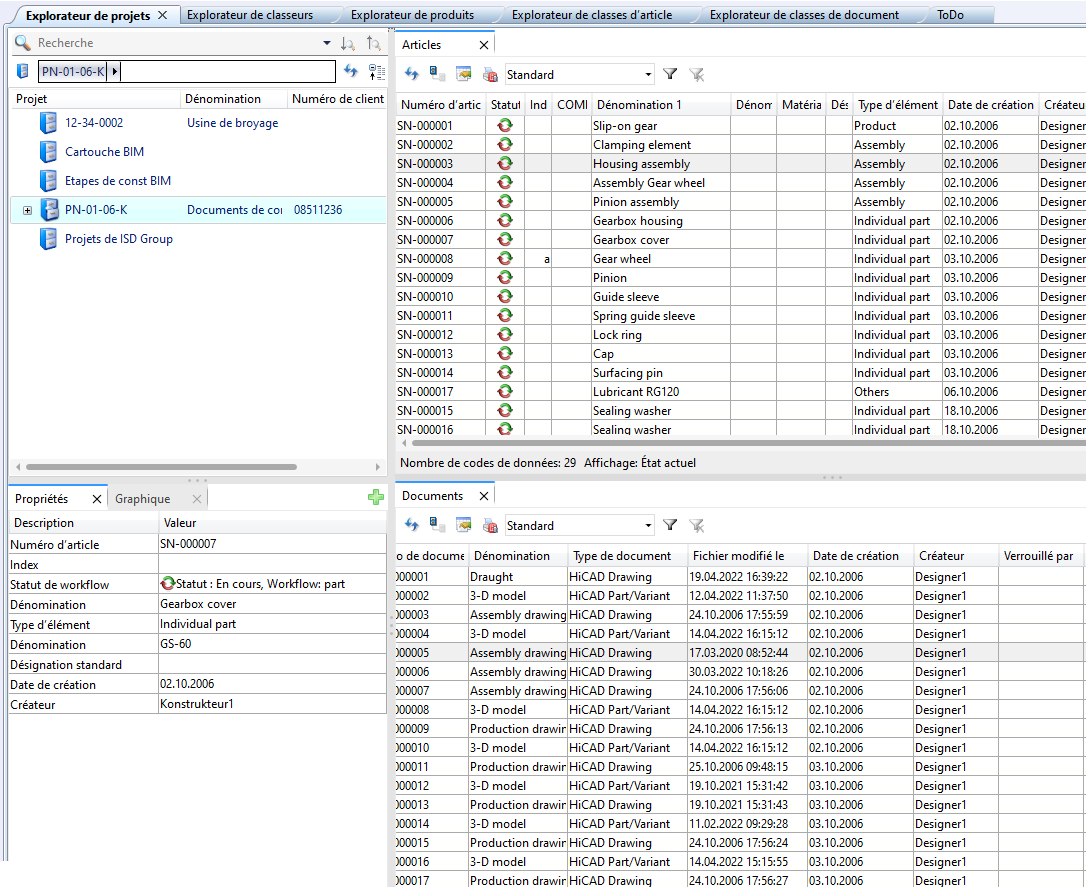
Task: Close the Articles tab
Action: [x=484, y=45]
